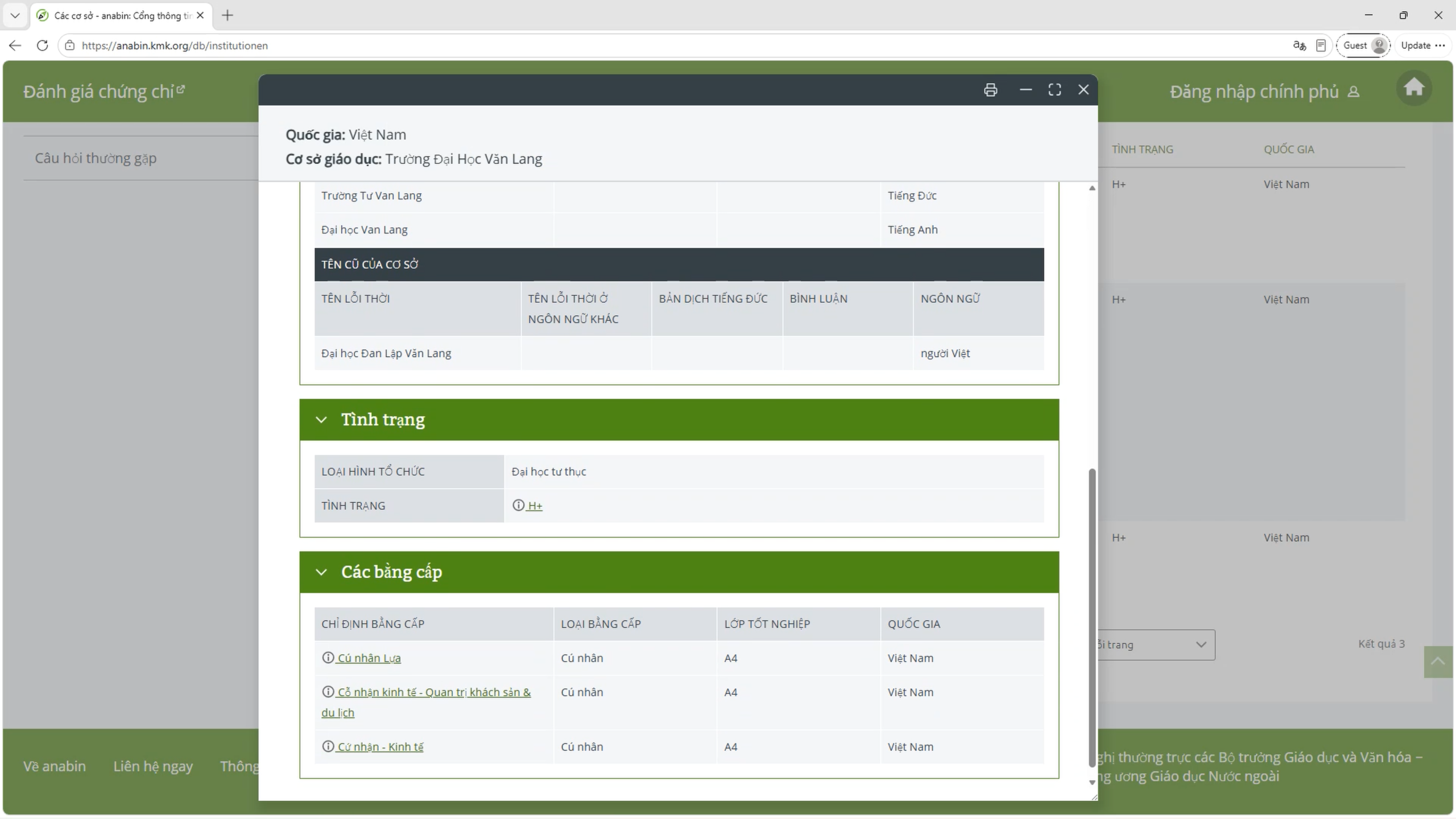
Task: Collapse the Tình trạng section
Action: click(321, 420)
